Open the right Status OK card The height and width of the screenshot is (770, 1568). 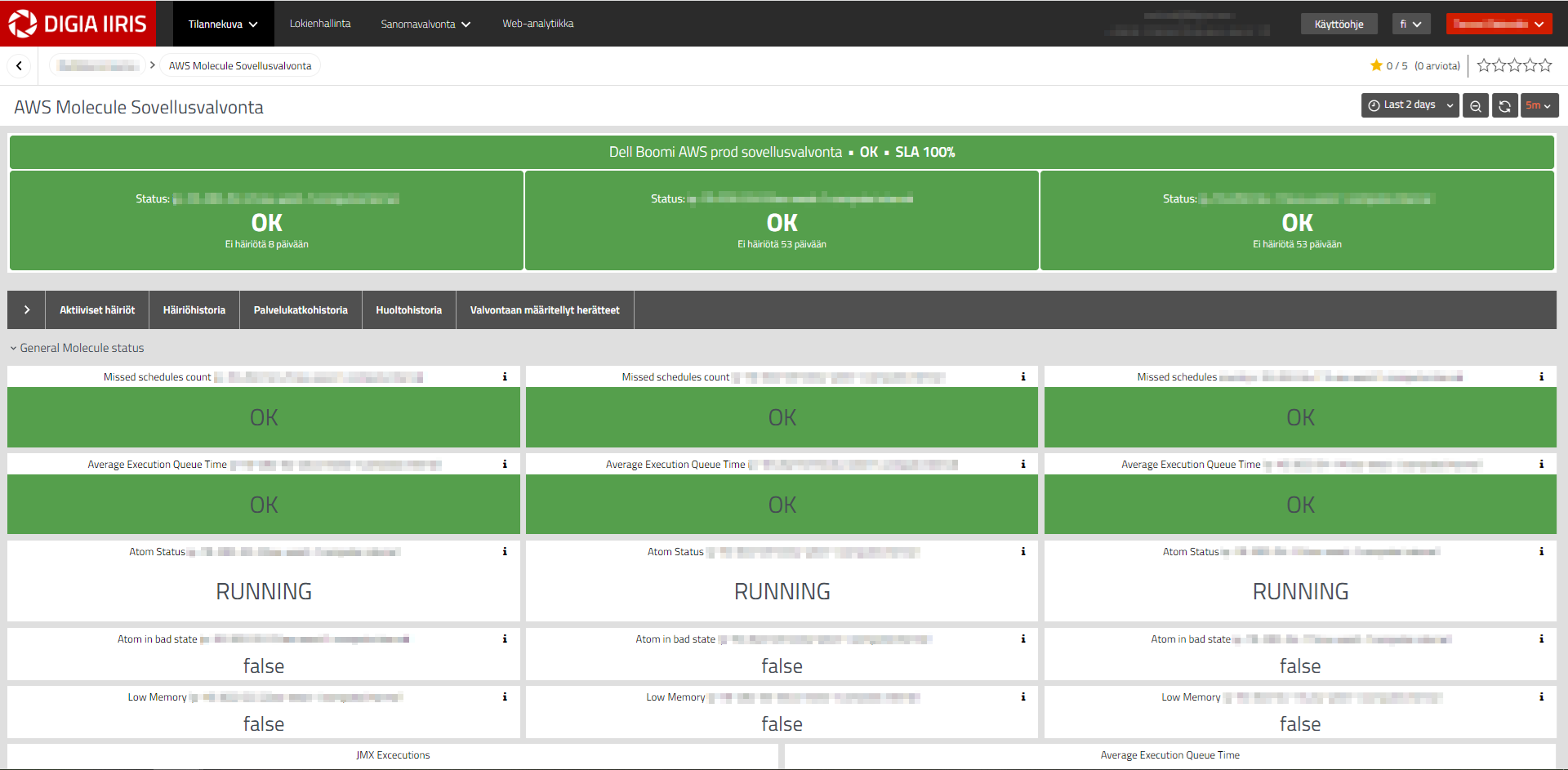pyautogui.click(x=1297, y=220)
